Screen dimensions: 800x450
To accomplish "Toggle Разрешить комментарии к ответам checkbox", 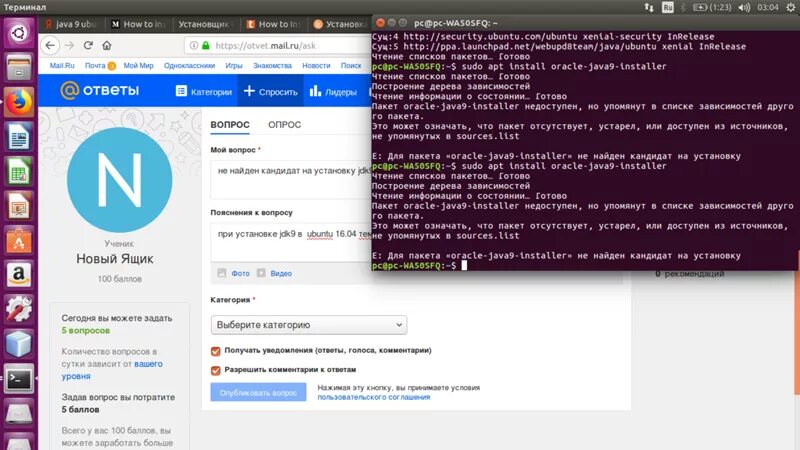I will [x=215, y=370].
